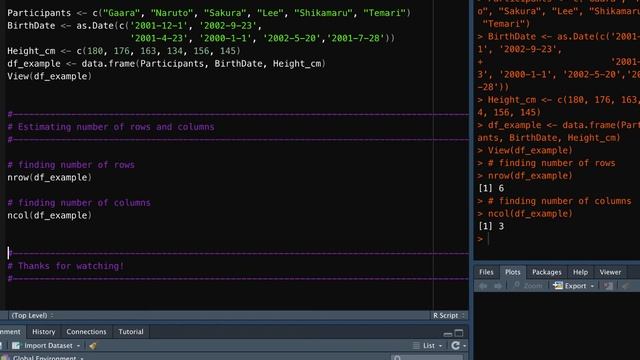The width and height of the screenshot is (640, 360).
Task: Click the Import Dataset table icon
Action: 16,346
